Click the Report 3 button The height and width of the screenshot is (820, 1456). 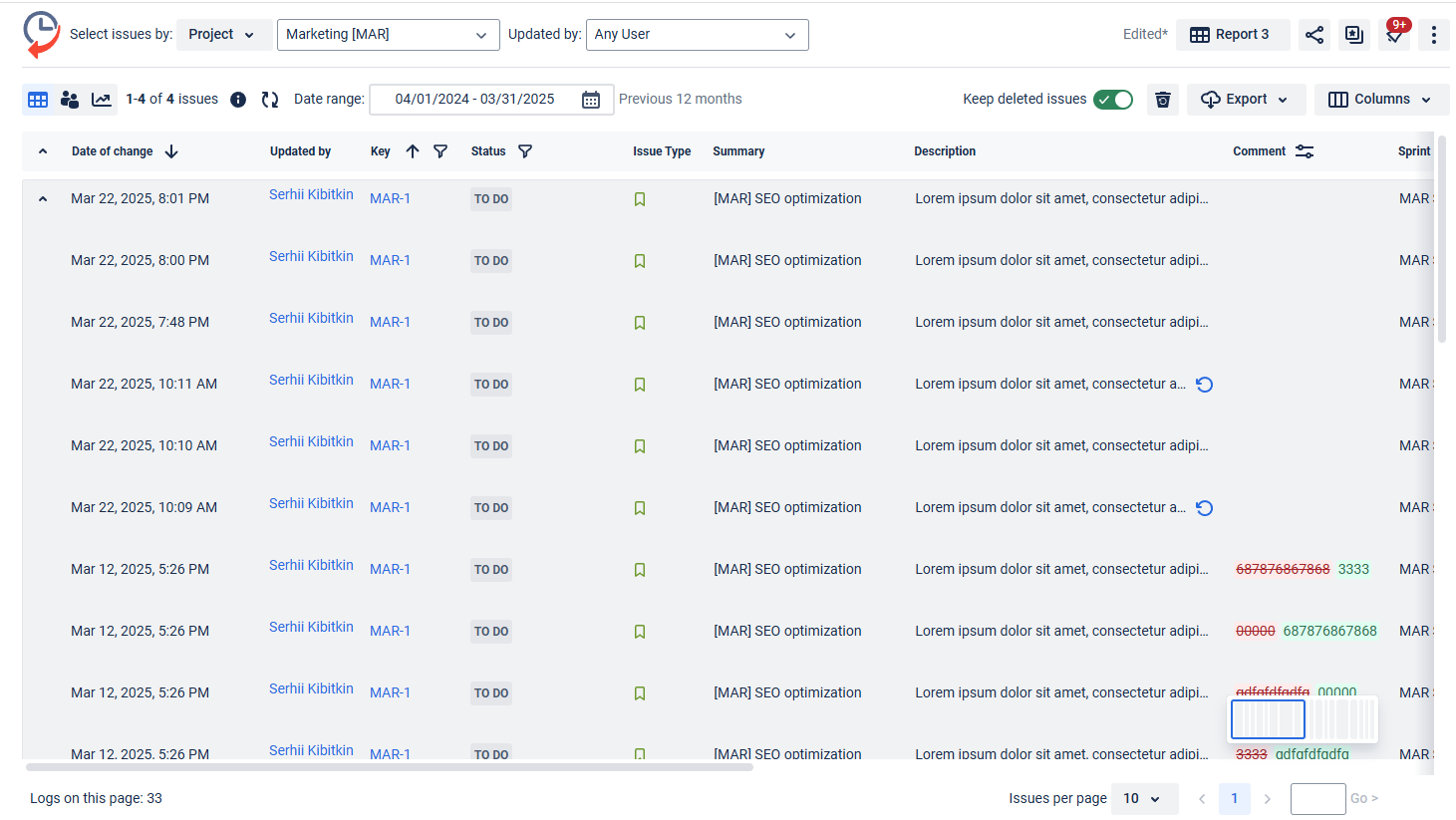pos(1232,35)
